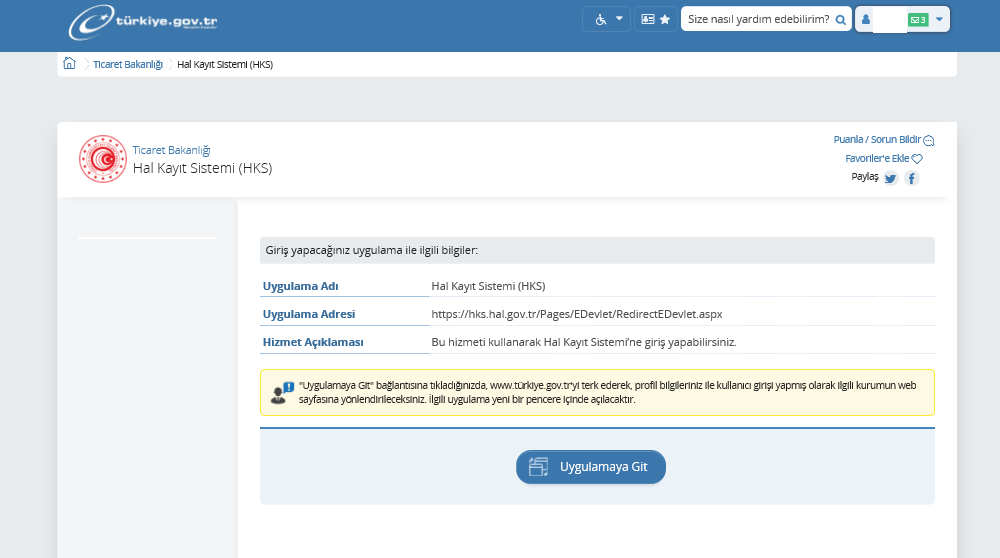
Task: Click the search magnifier icon
Action: (x=841, y=20)
